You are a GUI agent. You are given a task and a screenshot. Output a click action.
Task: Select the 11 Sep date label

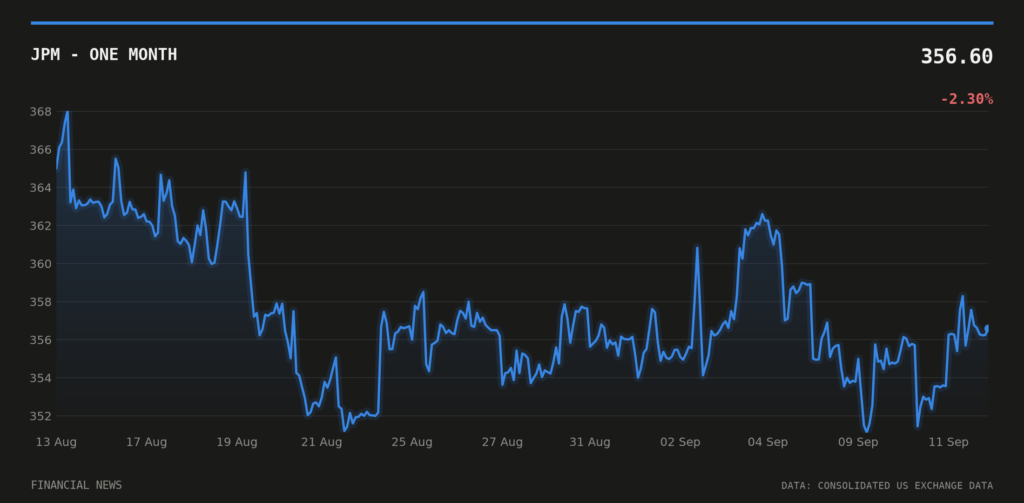point(948,442)
